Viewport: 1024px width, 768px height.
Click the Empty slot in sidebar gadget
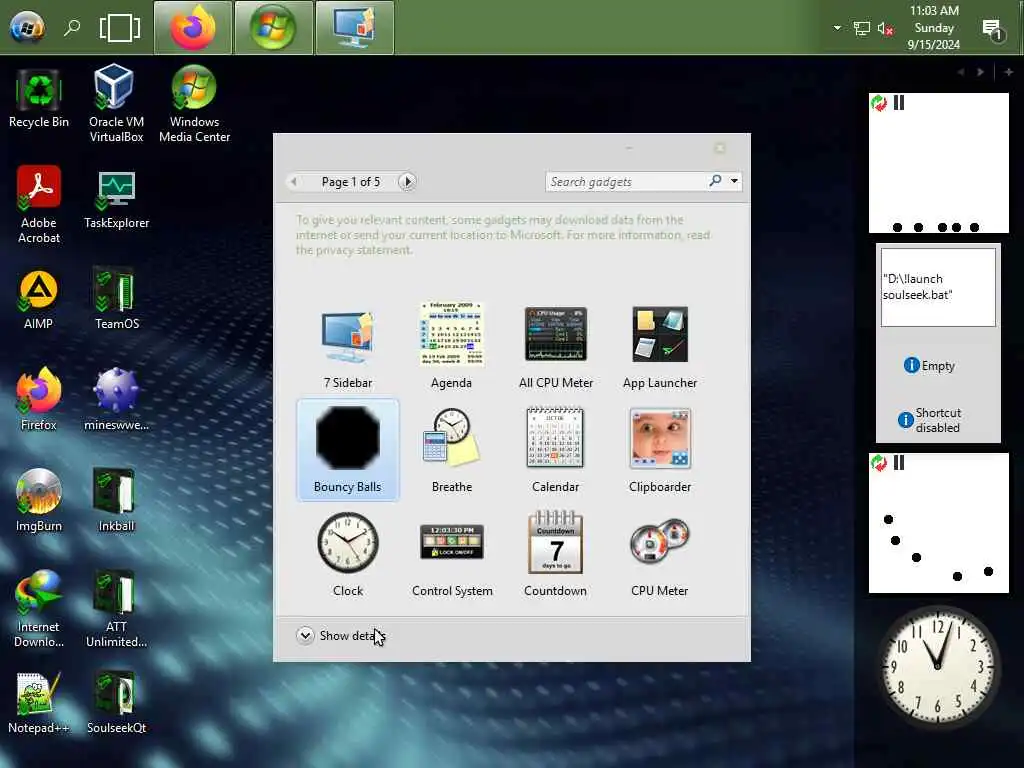[930, 366]
